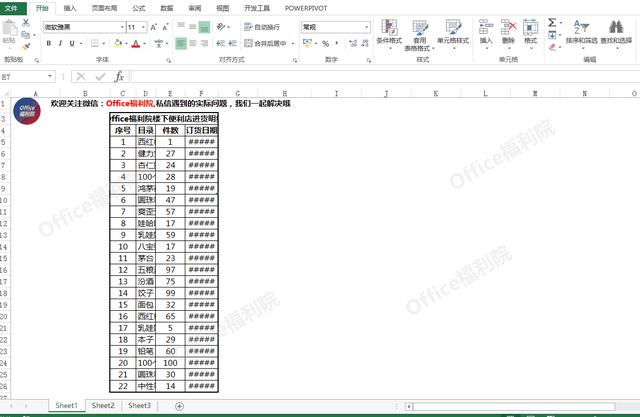Switch to Sheet2 worksheet tab
640x417 pixels.
pos(103,406)
